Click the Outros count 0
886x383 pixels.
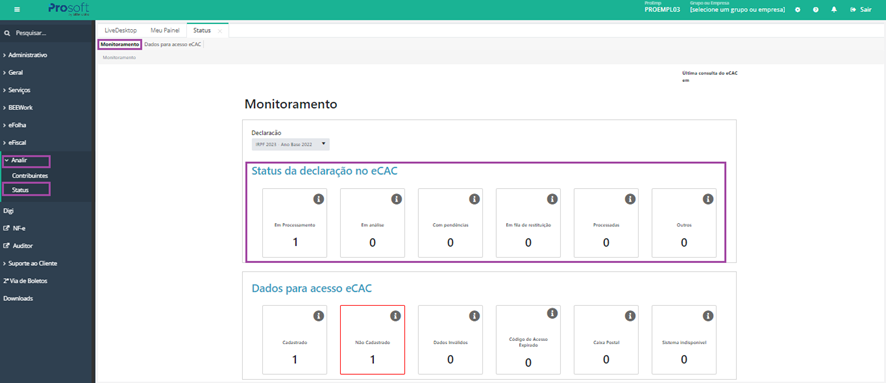[684, 243]
